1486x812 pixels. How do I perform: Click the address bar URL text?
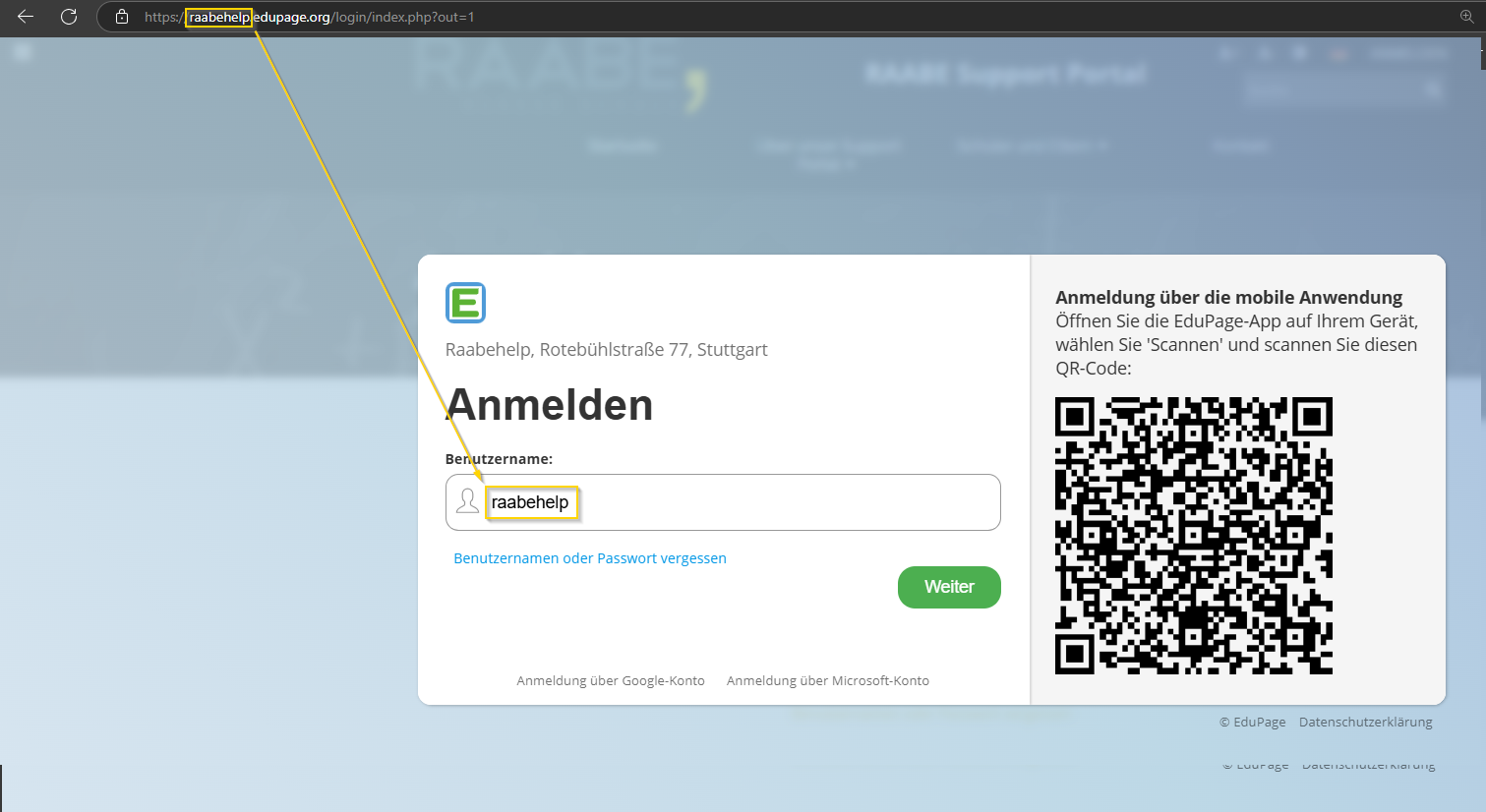[310, 17]
